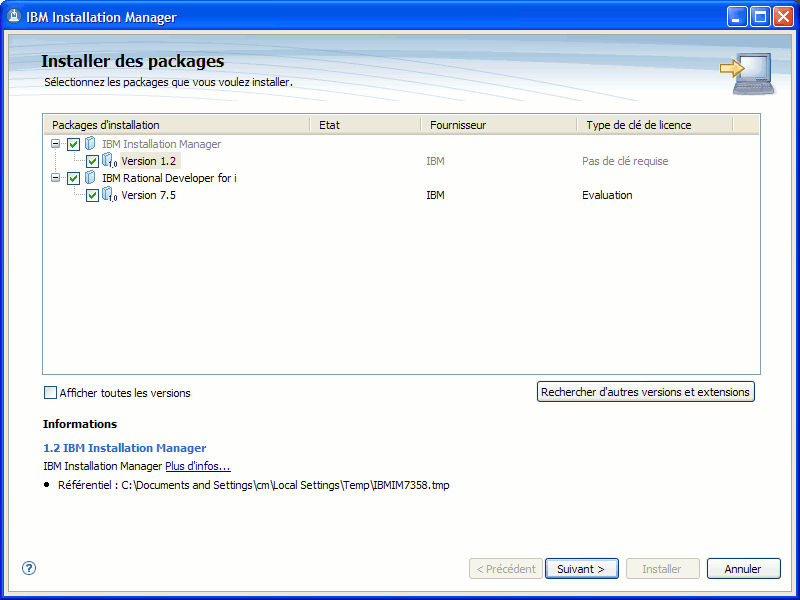800x600 pixels.
Task: Enable Afficher toutes les versions checkbox
Action: click(x=50, y=392)
